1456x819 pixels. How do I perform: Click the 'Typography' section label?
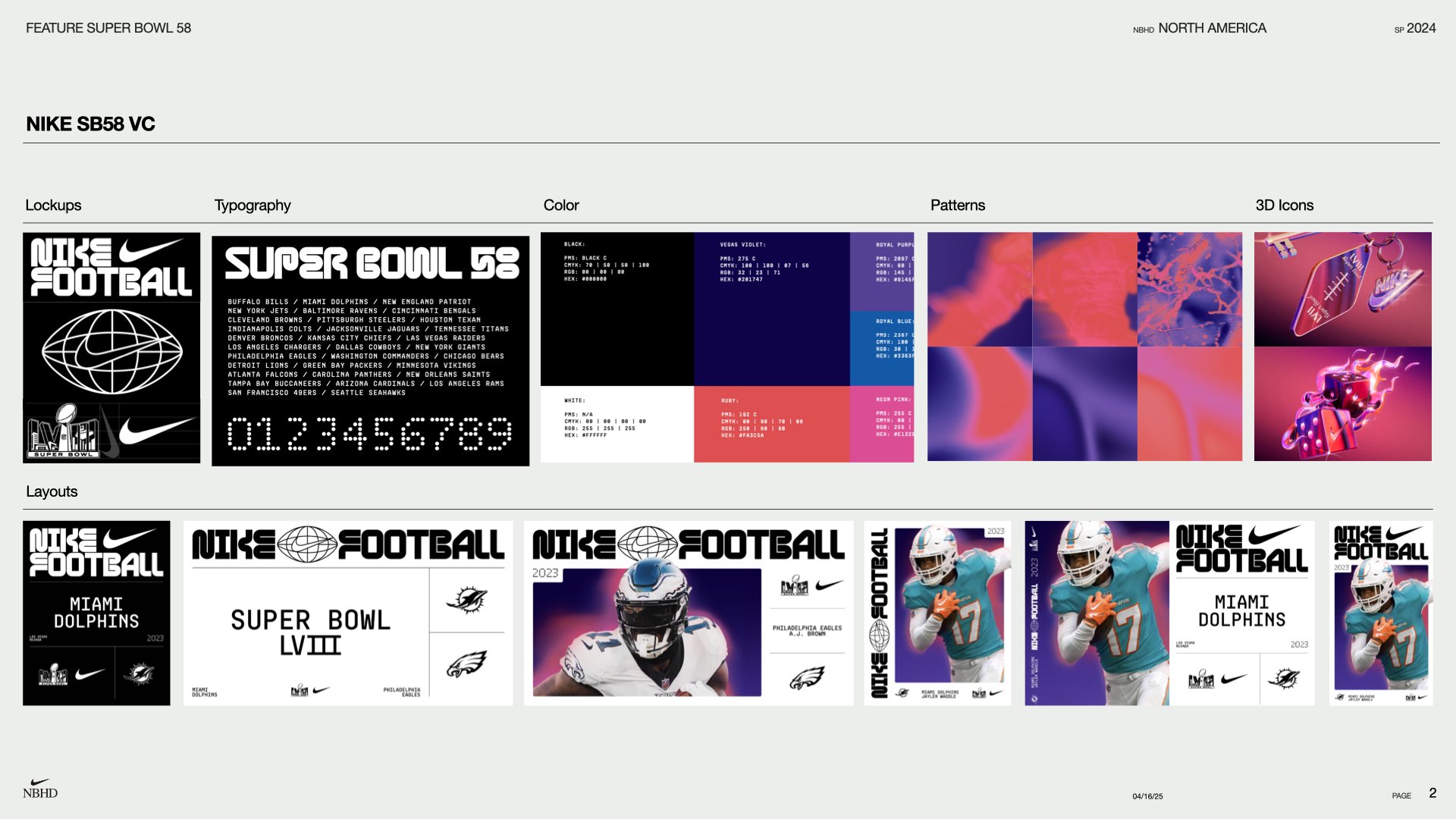coord(253,206)
